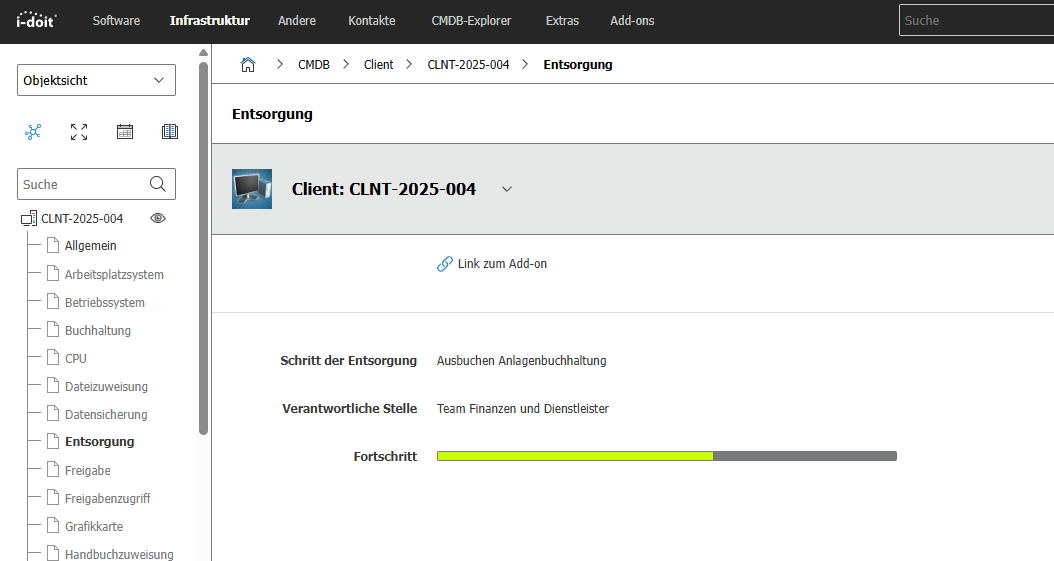1054x561 pixels.
Task: Click page icon beside Grafikkarte
Action: tap(53, 525)
